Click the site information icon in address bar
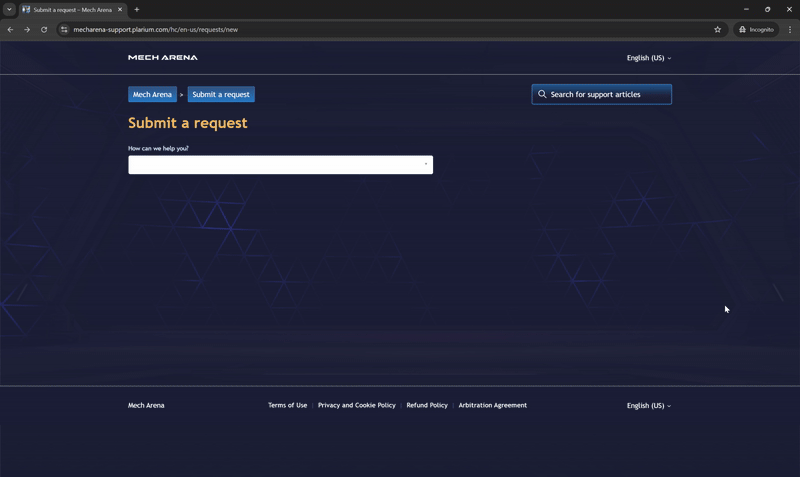The image size is (800, 477). [64, 30]
